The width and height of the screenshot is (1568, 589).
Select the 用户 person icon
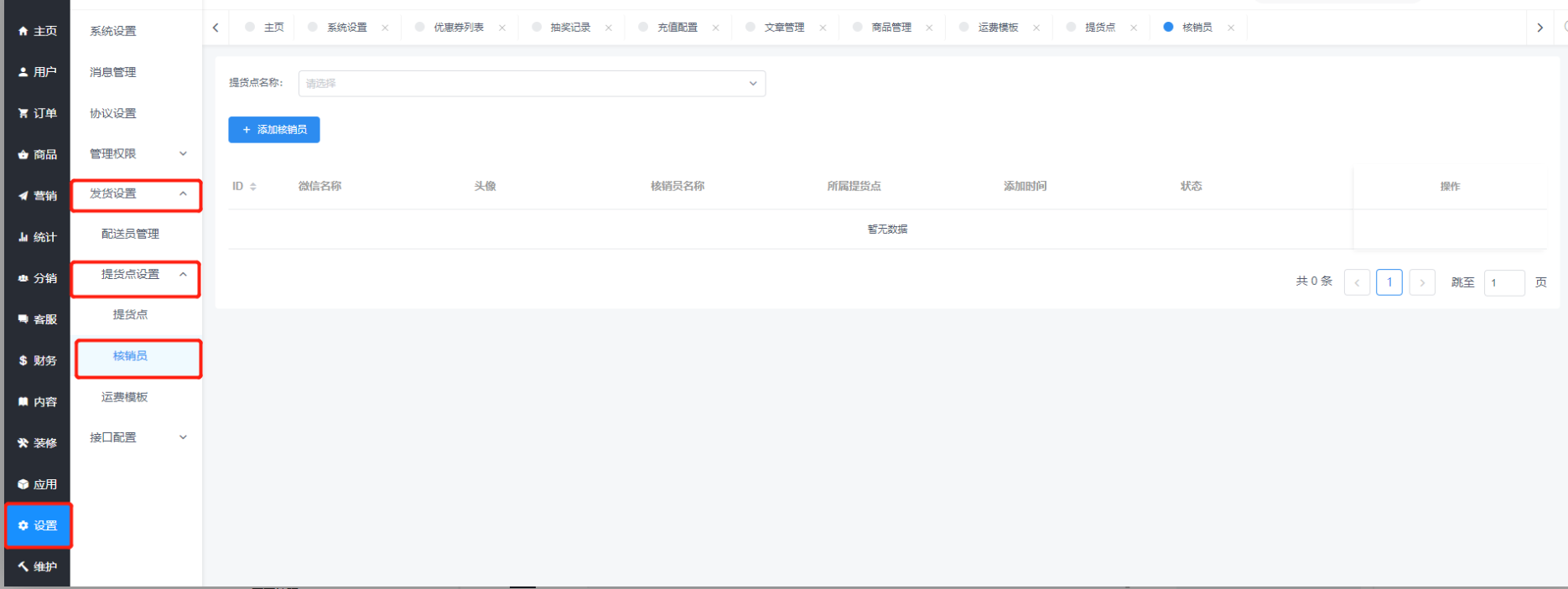coord(23,72)
